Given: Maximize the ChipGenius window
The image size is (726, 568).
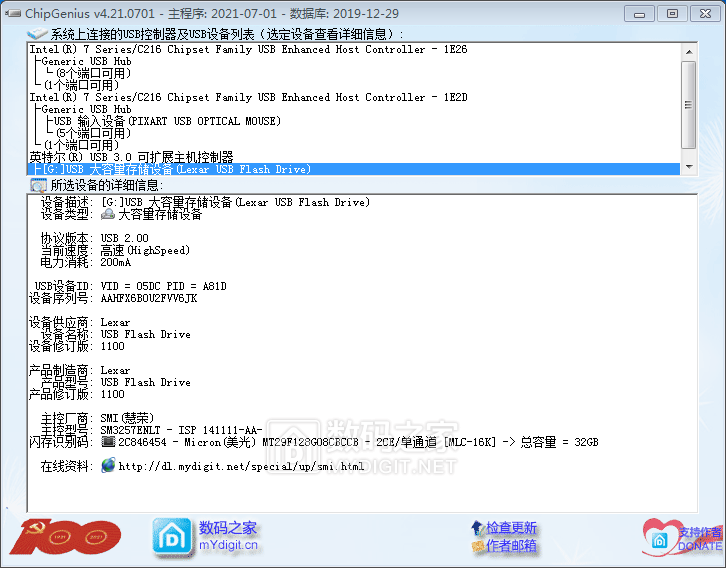Looking at the screenshot, I should click(x=672, y=13).
